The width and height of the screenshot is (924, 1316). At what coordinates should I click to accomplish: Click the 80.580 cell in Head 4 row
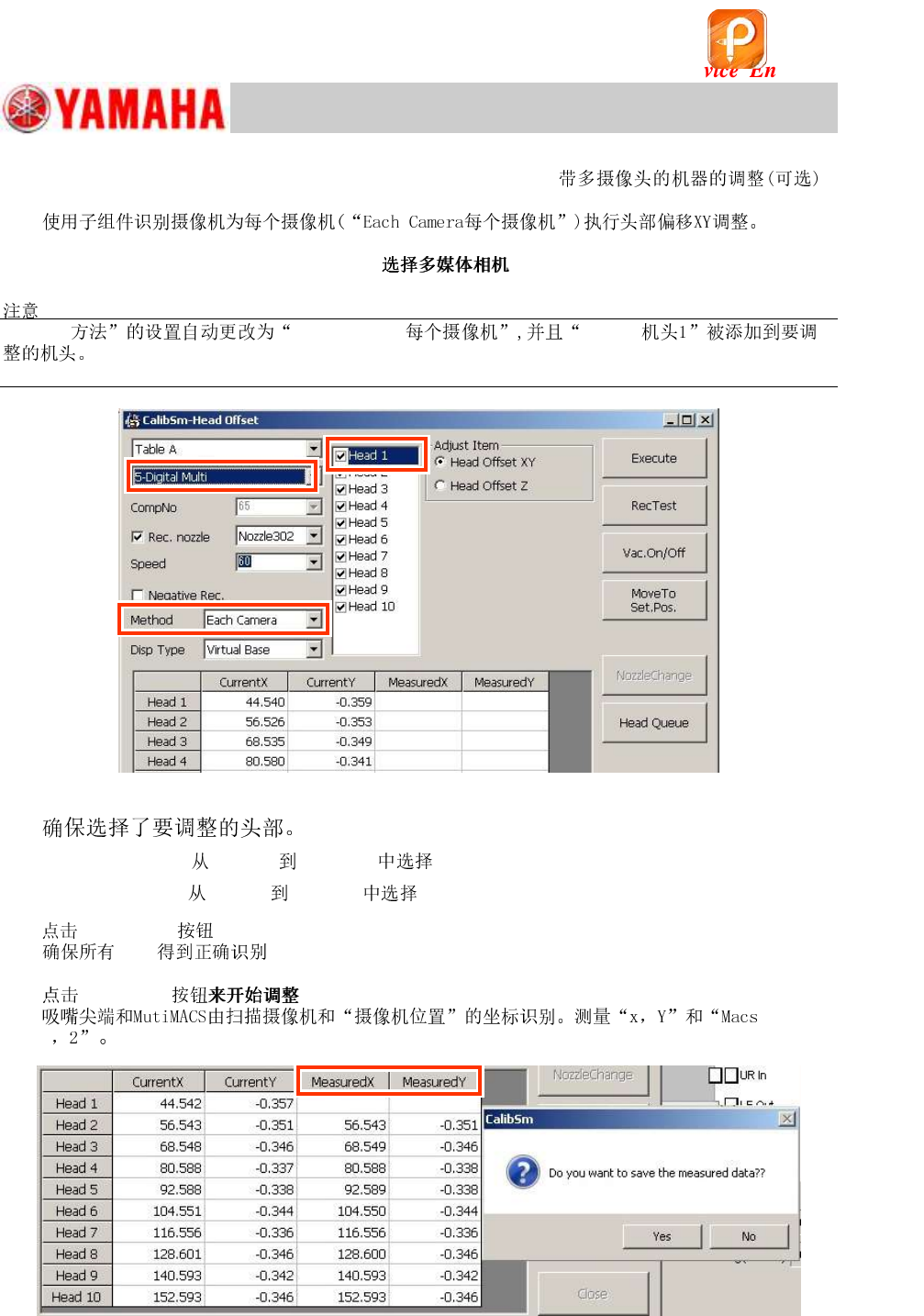(x=244, y=761)
